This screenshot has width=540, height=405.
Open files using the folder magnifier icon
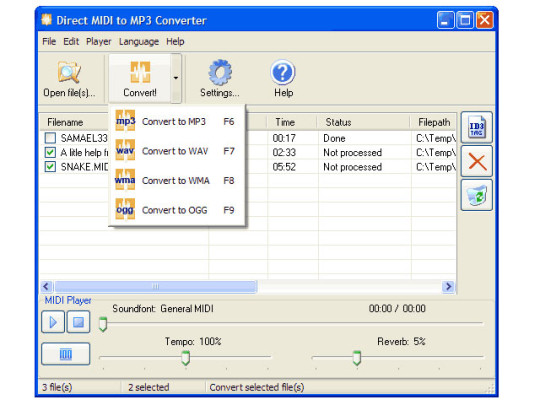coord(69,72)
